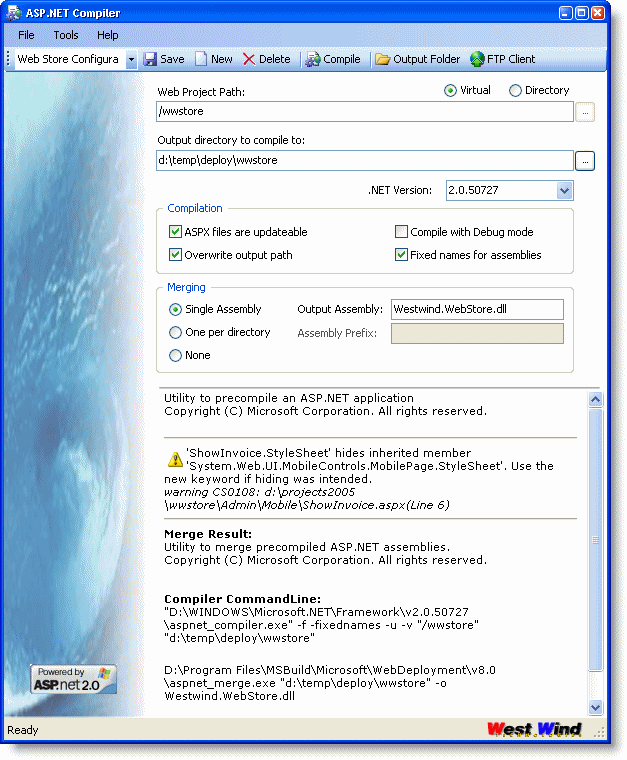Click the output pane scroll down arrow
The width and height of the screenshot is (627, 760).
click(x=596, y=707)
